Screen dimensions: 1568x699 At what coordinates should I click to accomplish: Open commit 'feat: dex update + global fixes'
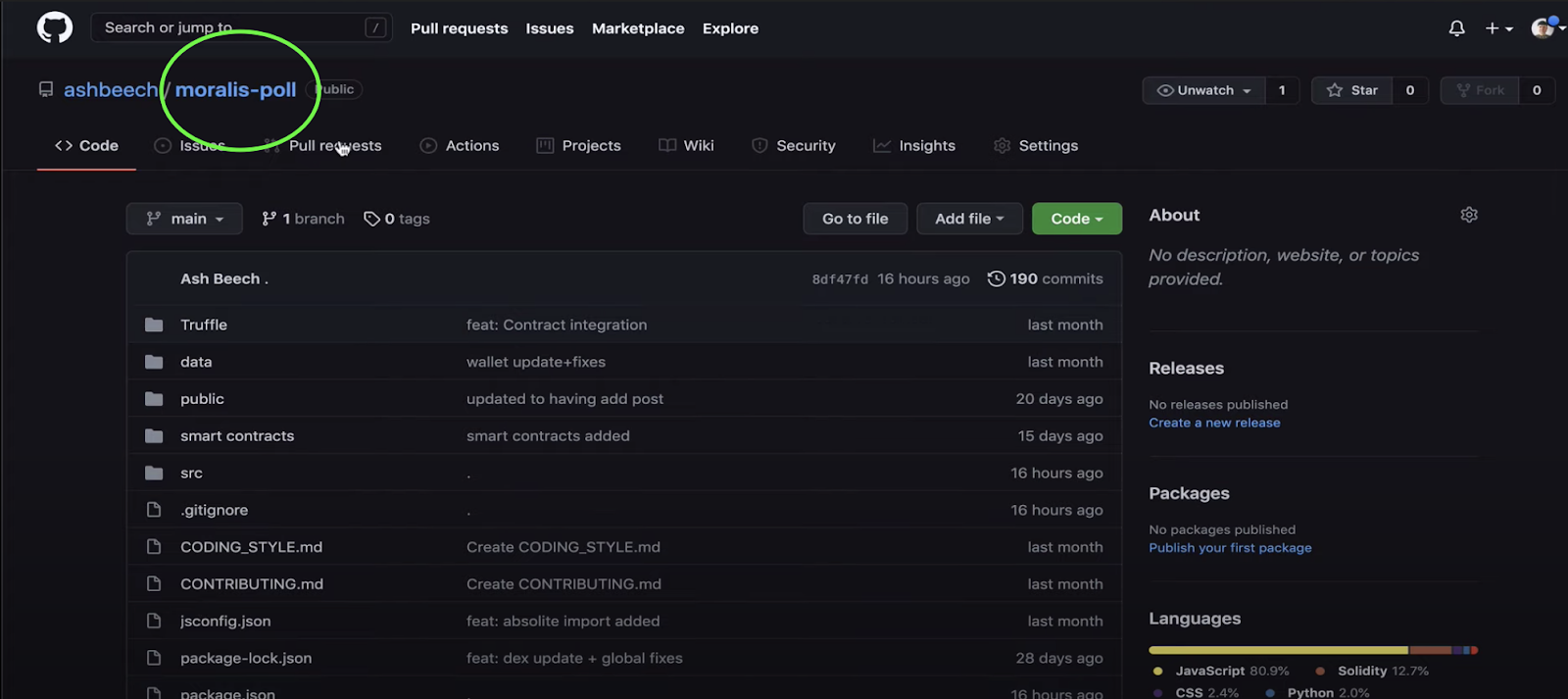click(x=574, y=659)
